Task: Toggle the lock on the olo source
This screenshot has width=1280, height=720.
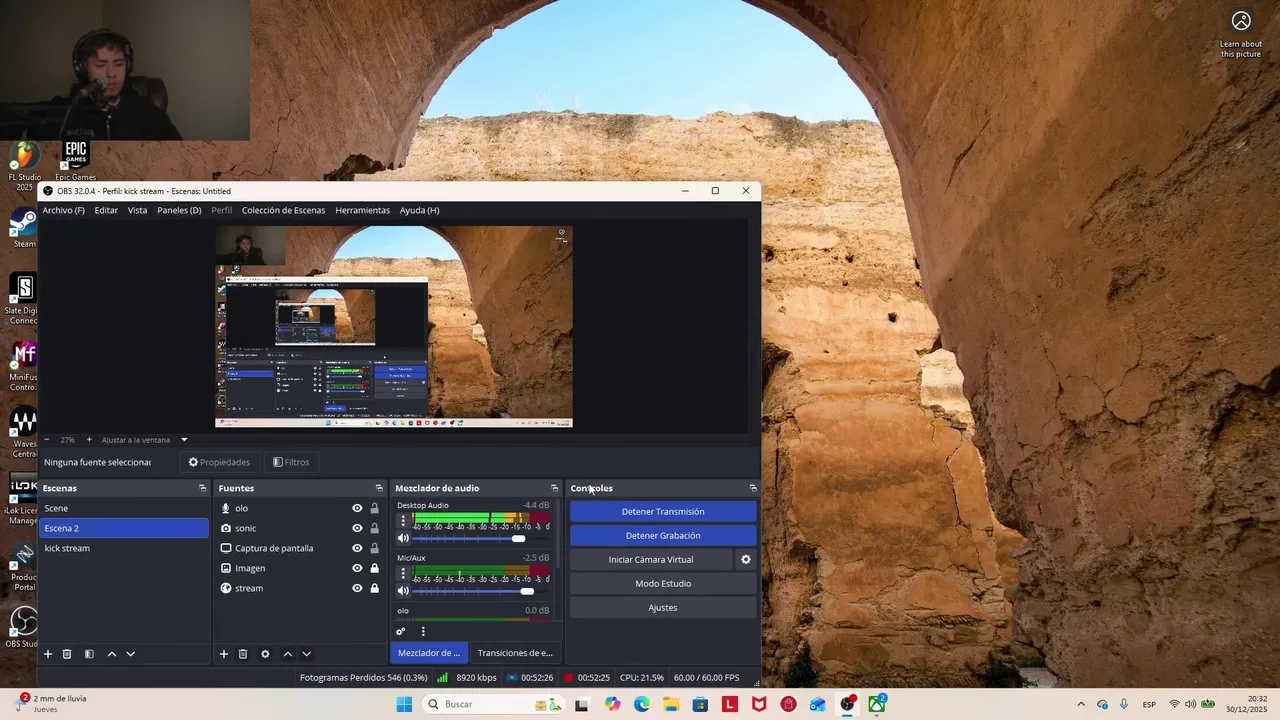Action: click(x=374, y=508)
